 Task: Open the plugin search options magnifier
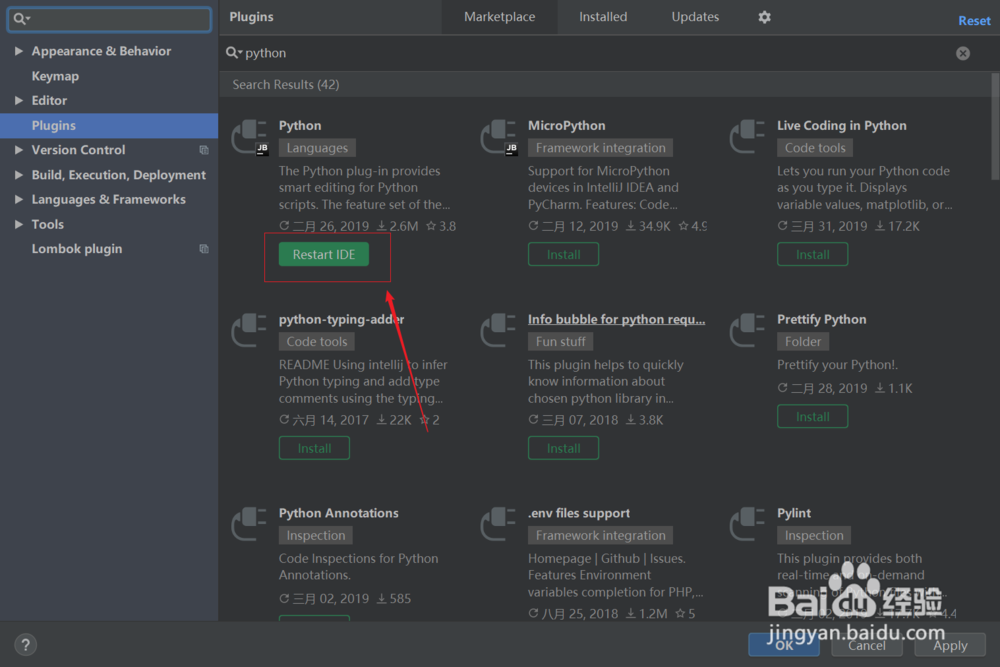click(233, 53)
